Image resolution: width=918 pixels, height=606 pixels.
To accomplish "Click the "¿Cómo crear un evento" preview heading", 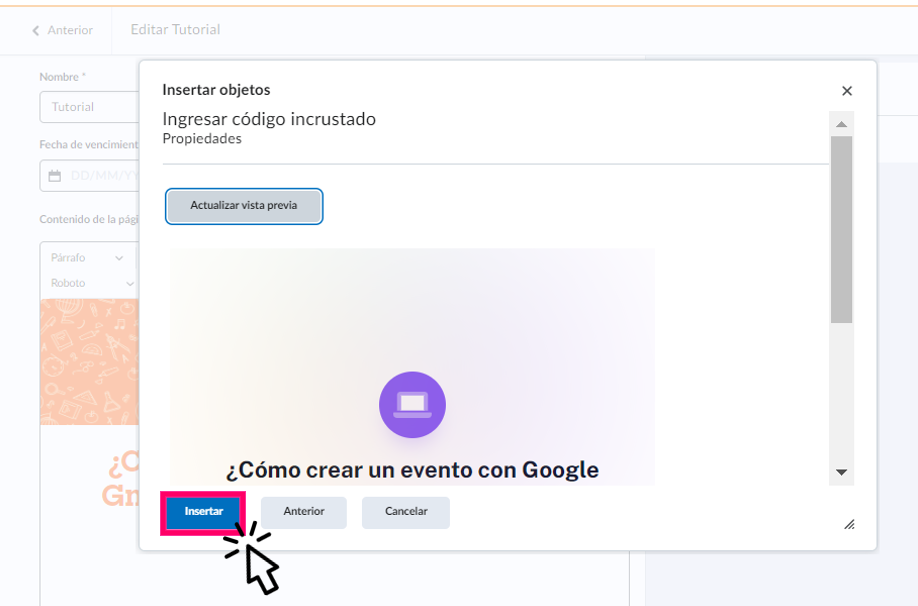I will click(412, 470).
